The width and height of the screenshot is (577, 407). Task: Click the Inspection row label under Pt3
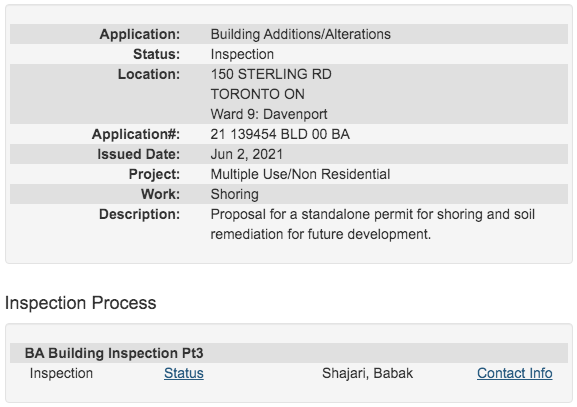[61, 373]
